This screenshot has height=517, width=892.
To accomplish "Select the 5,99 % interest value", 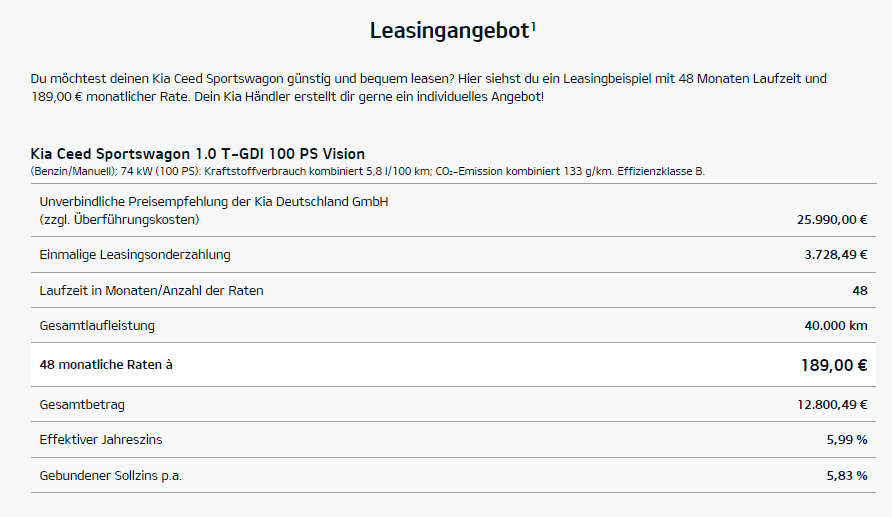I will click(x=846, y=440).
